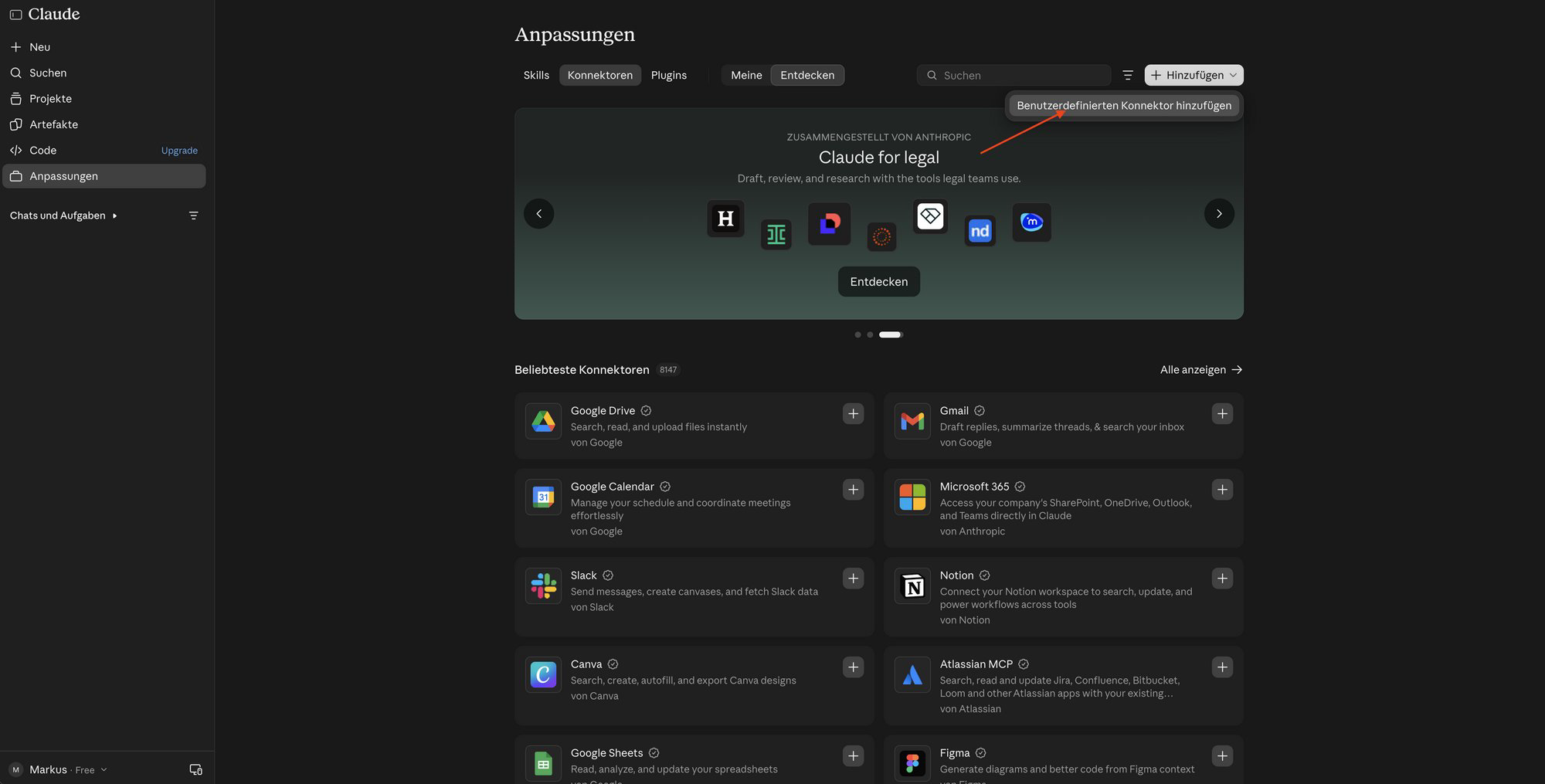Viewport: 1545px width, 784px height.
Task: Select Anpassungen in the sidebar
Action: tap(104, 176)
